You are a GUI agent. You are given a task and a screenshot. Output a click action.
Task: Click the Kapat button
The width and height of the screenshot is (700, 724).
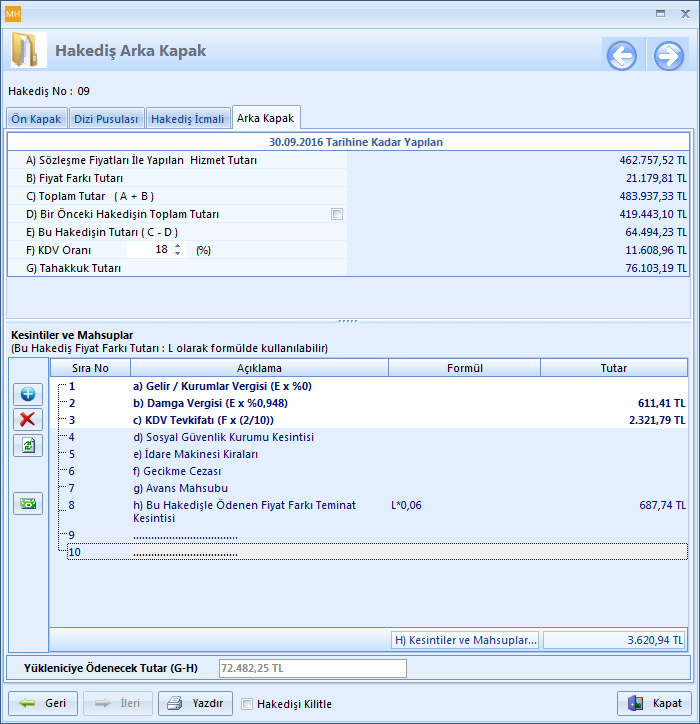coord(654,703)
